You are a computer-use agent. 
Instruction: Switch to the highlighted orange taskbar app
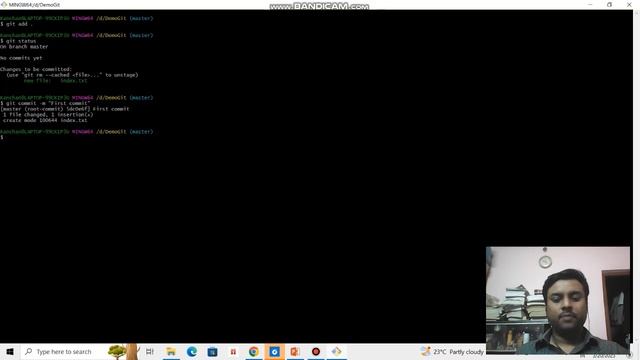point(274,351)
